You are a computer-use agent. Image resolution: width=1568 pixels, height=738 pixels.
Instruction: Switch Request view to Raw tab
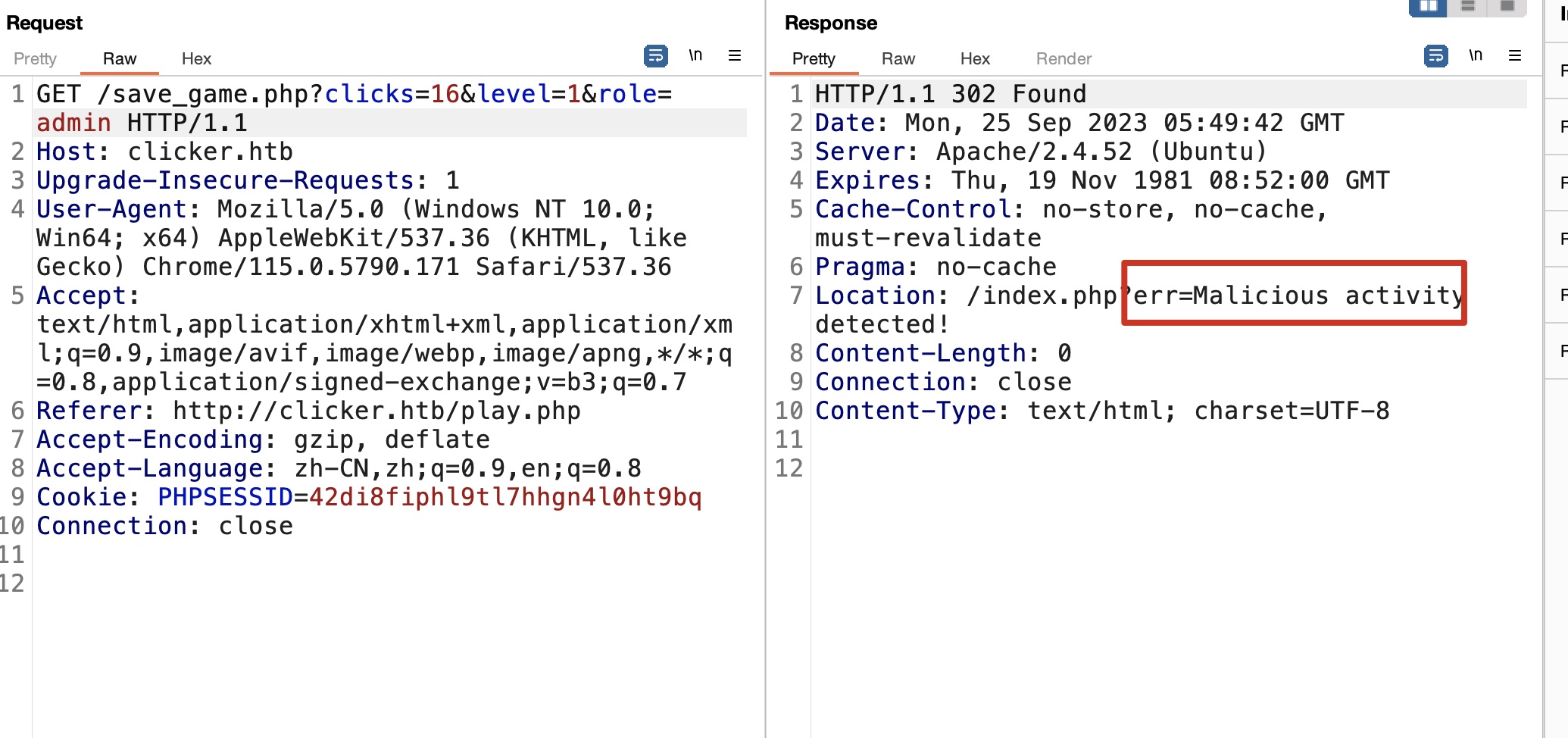[120, 58]
